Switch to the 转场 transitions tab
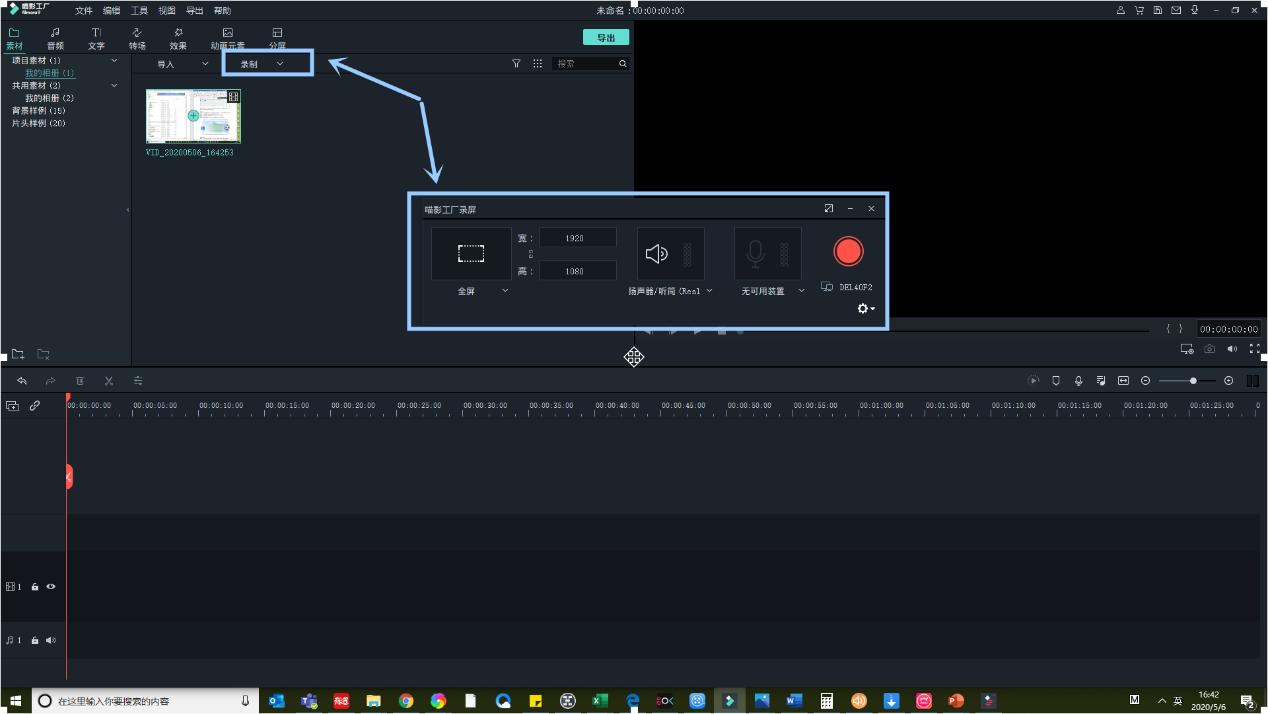Viewport: 1268px width, 714px height. (137, 39)
